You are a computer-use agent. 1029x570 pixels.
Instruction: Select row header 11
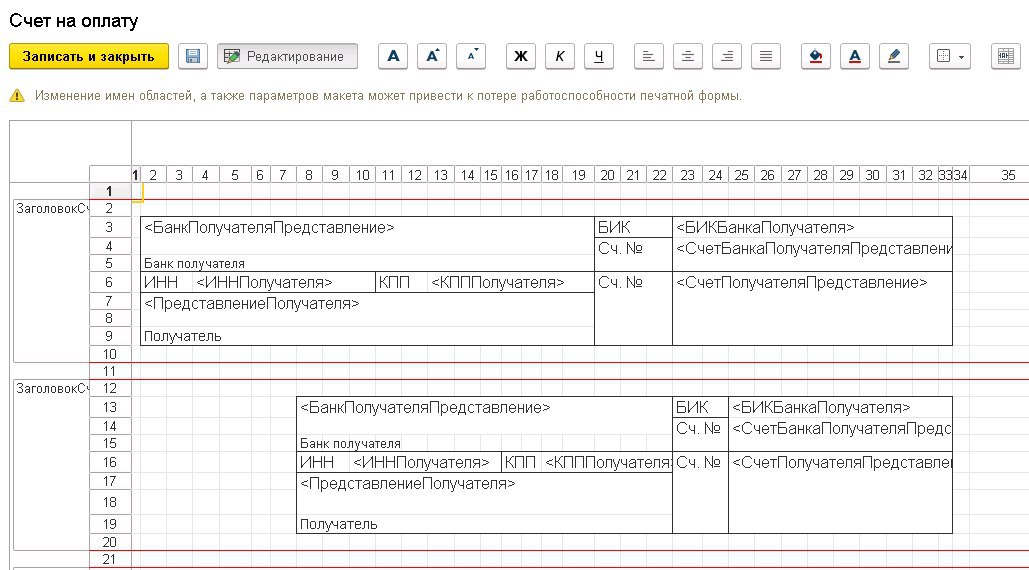click(110, 371)
